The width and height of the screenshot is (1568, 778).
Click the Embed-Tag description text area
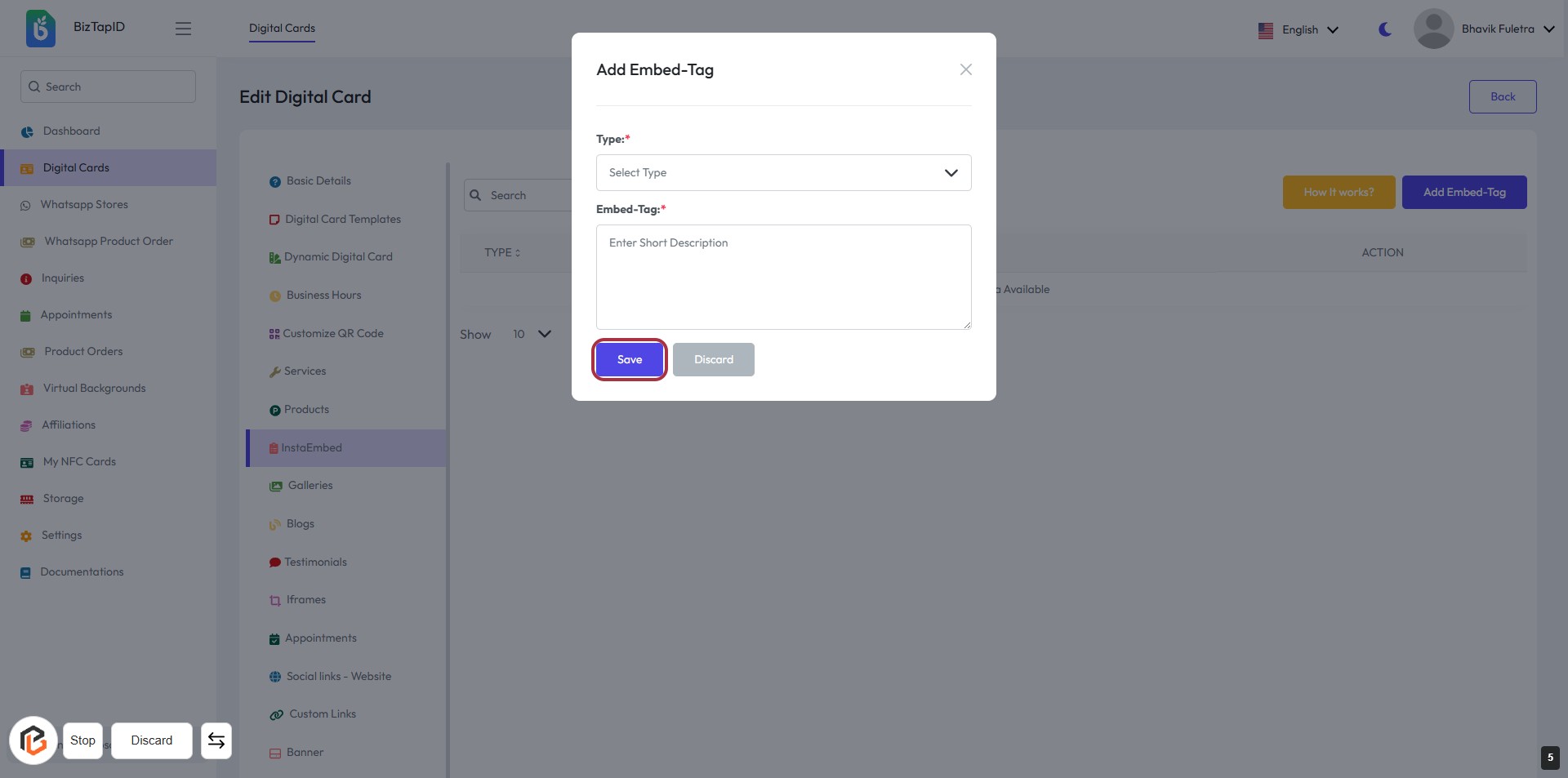(x=783, y=277)
